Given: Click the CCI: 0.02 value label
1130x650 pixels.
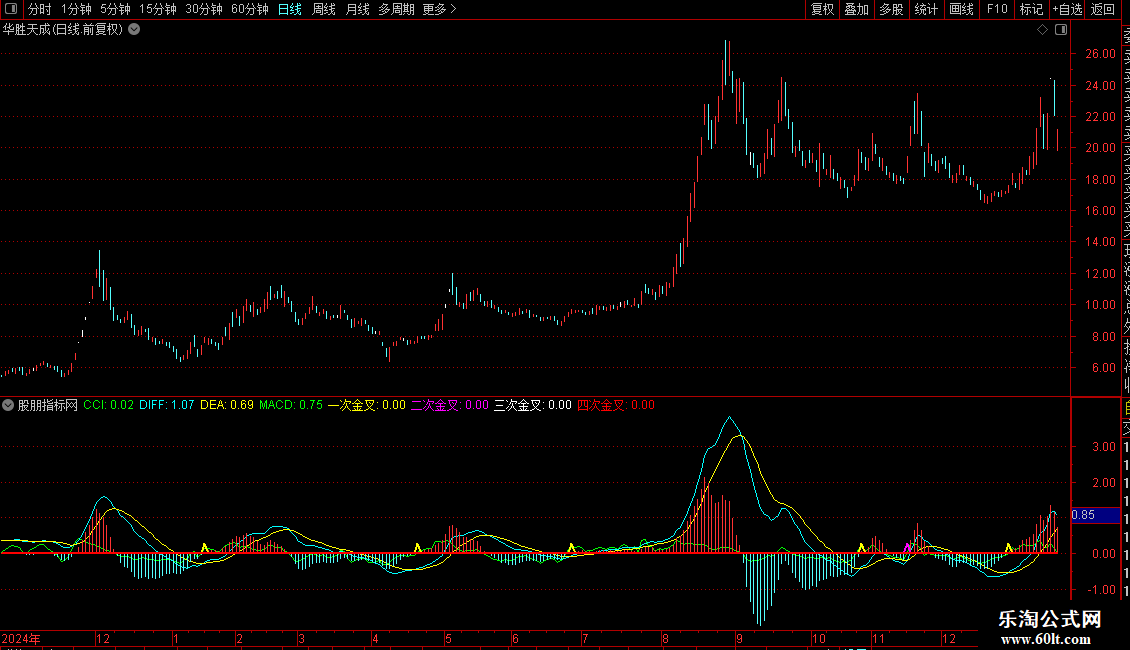Looking at the screenshot, I should [108, 405].
